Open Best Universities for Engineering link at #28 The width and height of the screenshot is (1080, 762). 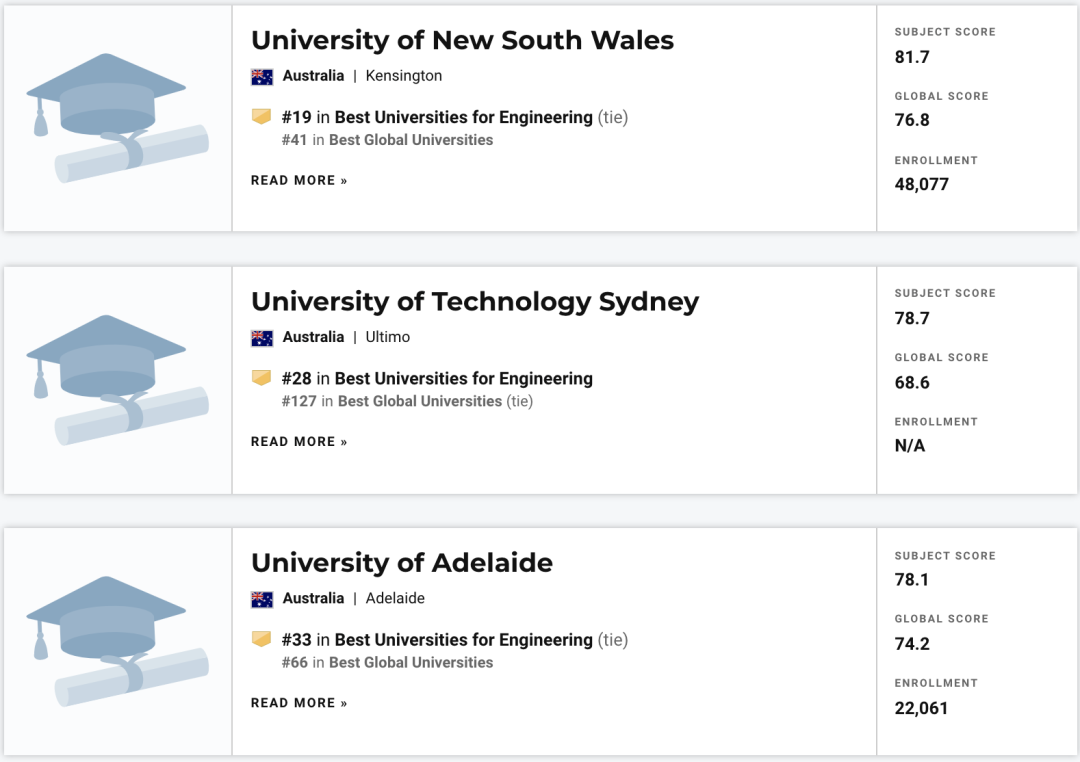(x=464, y=378)
